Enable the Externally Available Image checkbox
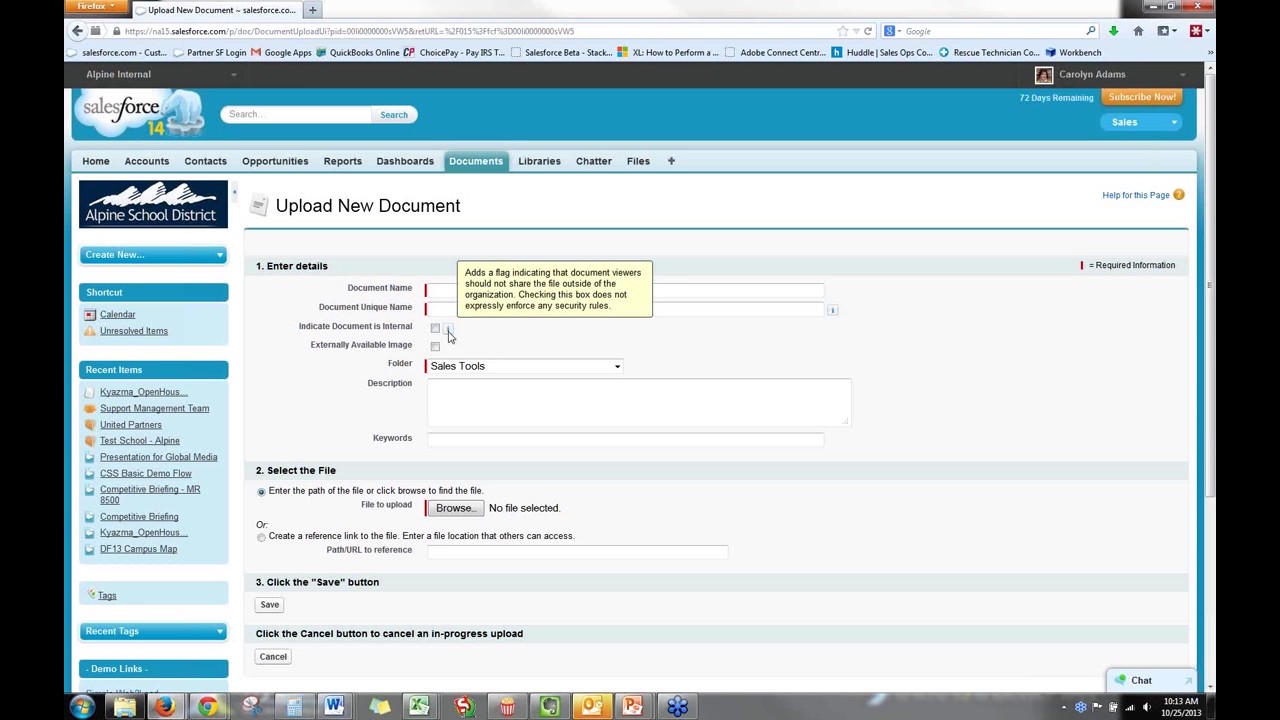The image size is (1280, 720). 435,346
